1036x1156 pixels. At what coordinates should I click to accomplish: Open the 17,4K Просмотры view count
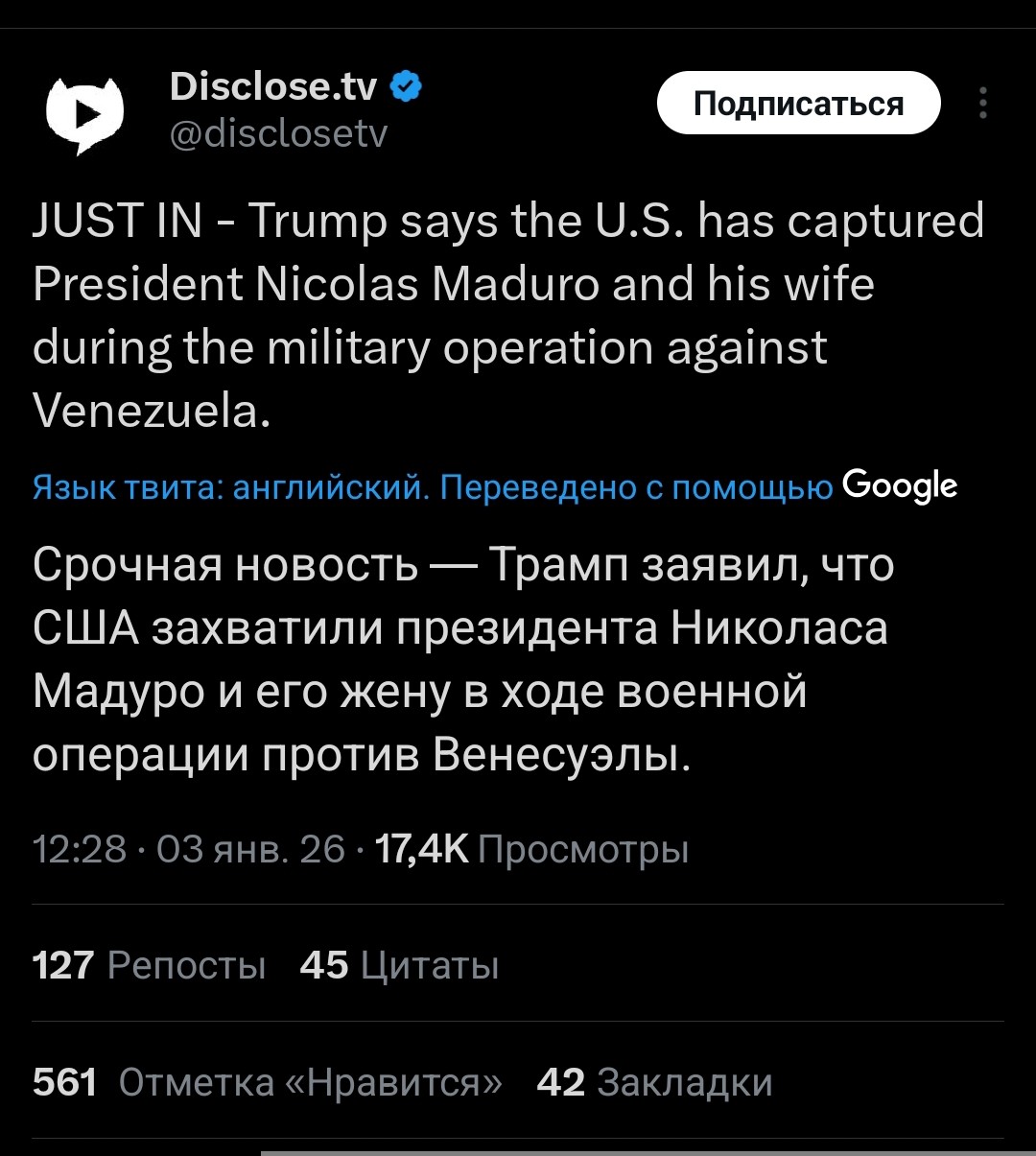[530, 849]
